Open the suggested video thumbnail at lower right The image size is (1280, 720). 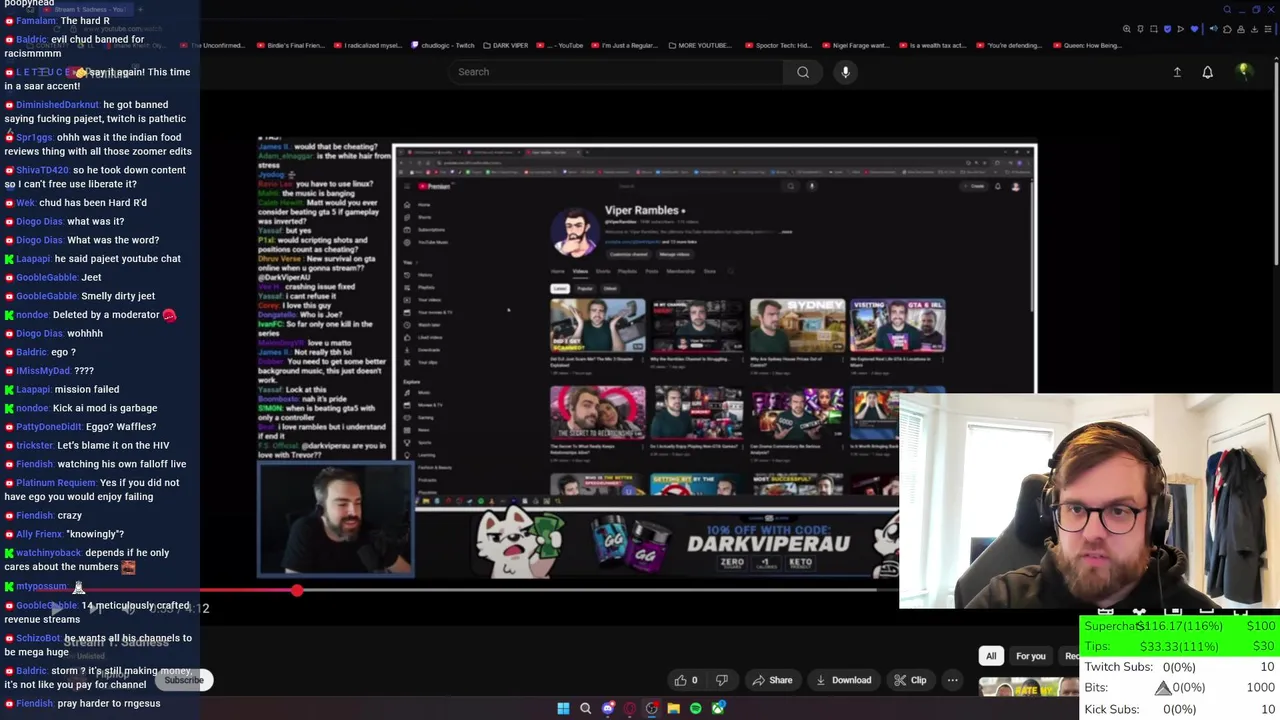point(1028,688)
